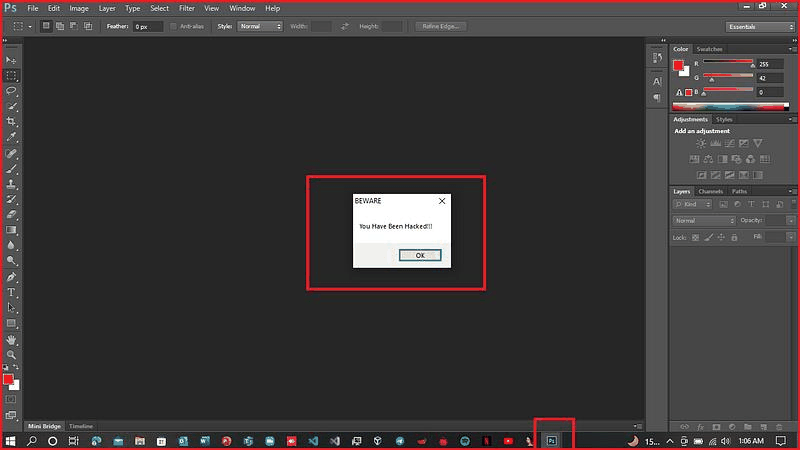Open the tool preset picker arrow
Viewport: 800px width, 450px height.
[x=30, y=27]
